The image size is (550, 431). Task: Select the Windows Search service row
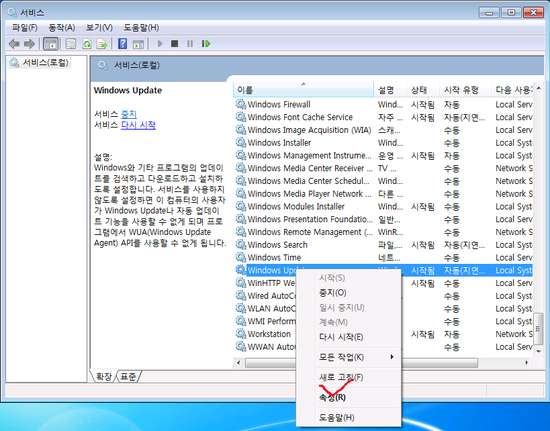(x=383, y=244)
